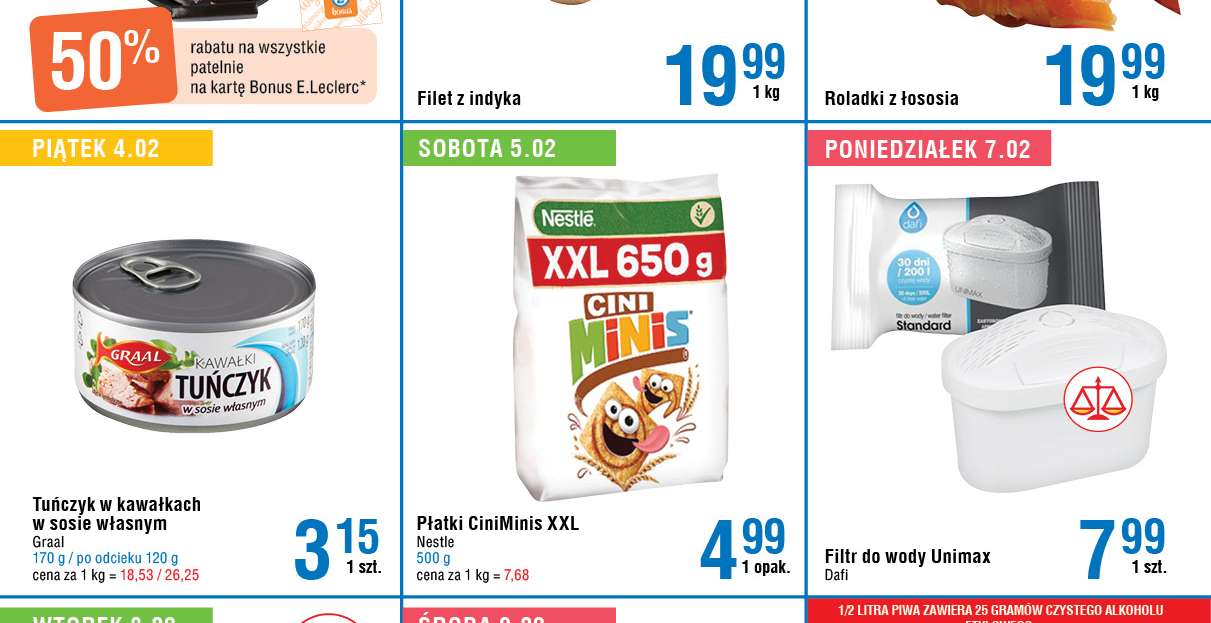Open the Płatki CiniMinis XXL product title
The width and height of the screenshot is (1211, 623).
click(498, 523)
